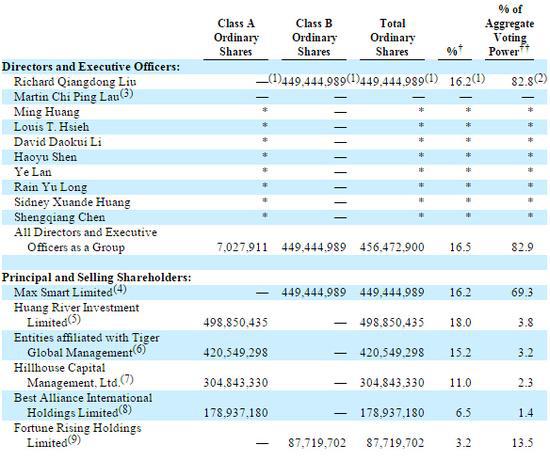Screen dimensions: 550x461
Task: Click the Max Smart Limited row label
Action: coord(63,292)
